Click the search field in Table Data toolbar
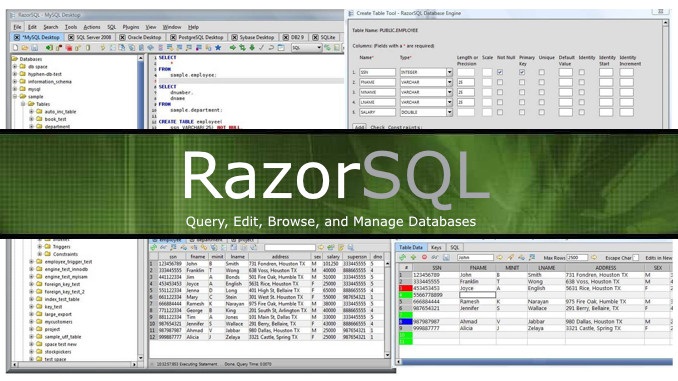678x381 pixels. [475, 257]
